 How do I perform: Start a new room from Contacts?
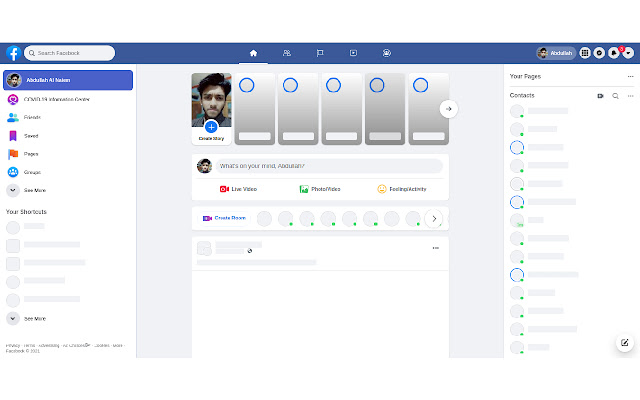pos(600,96)
